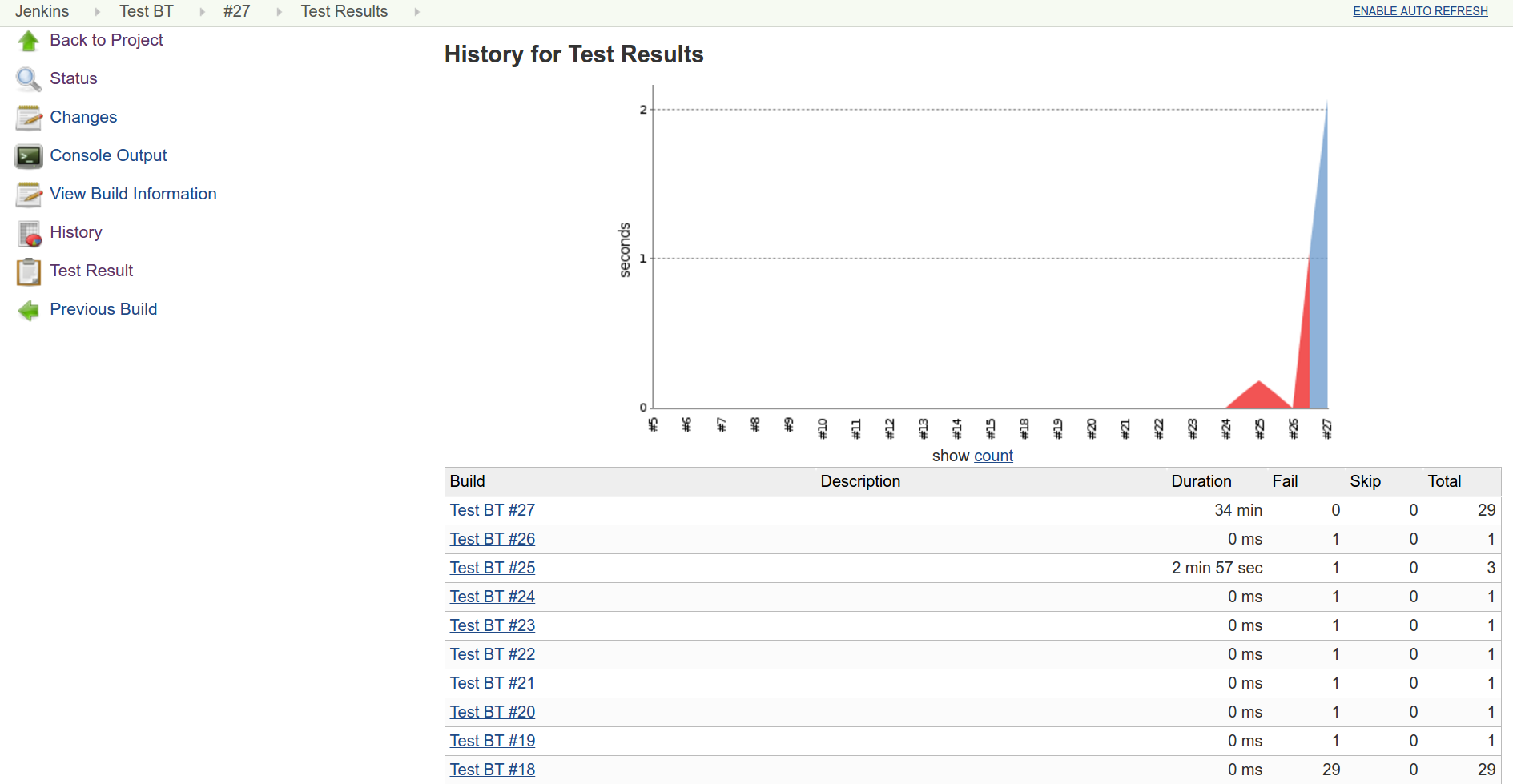Viewport: 1513px width, 784px height.
Task: Click #27 in the breadcrumb
Action: click(x=237, y=11)
